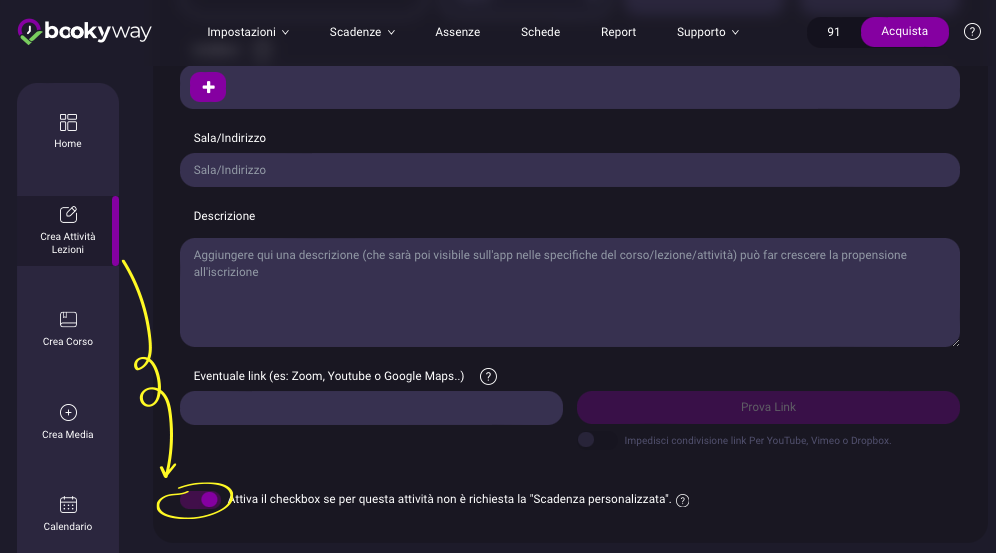Click the Sala/Indirizzo input field
Image resolution: width=996 pixels, height=553 pixels.
[569, 170]
